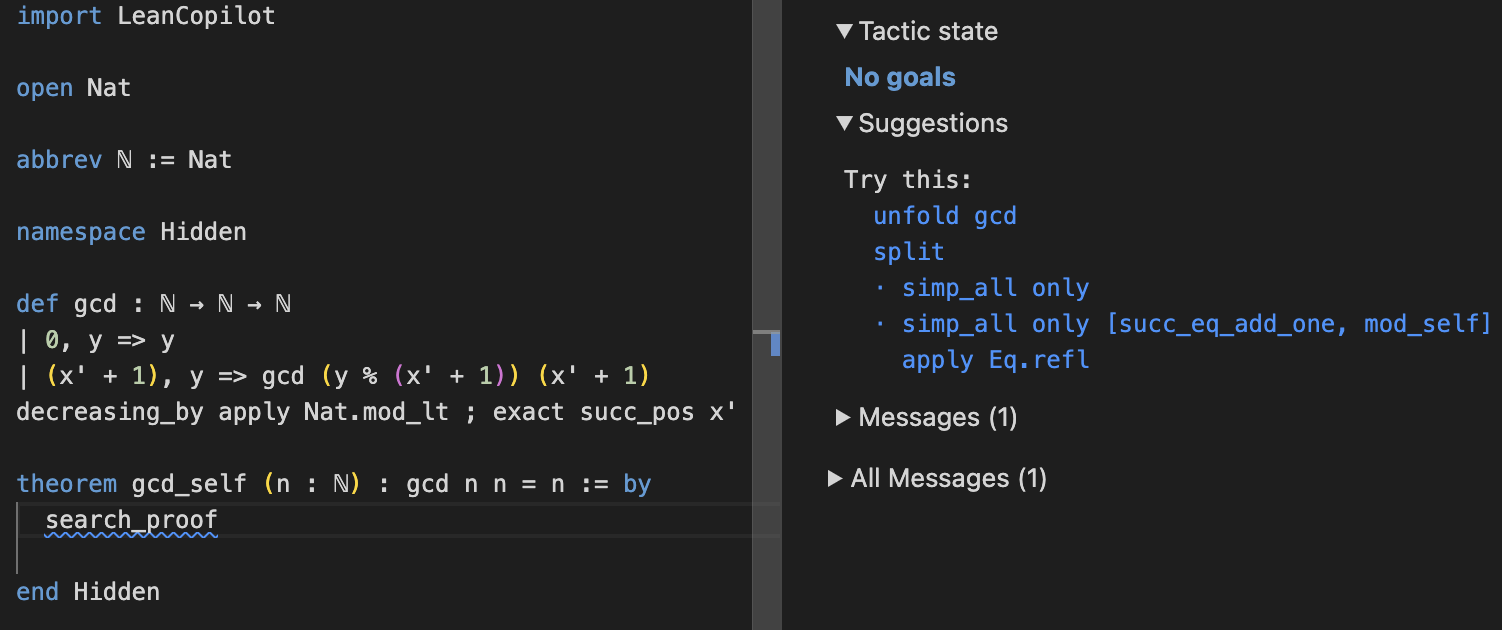Apply the 'unfold gcd' suggestion
This screenshot has height=630, width=1502.
point(944,216)
